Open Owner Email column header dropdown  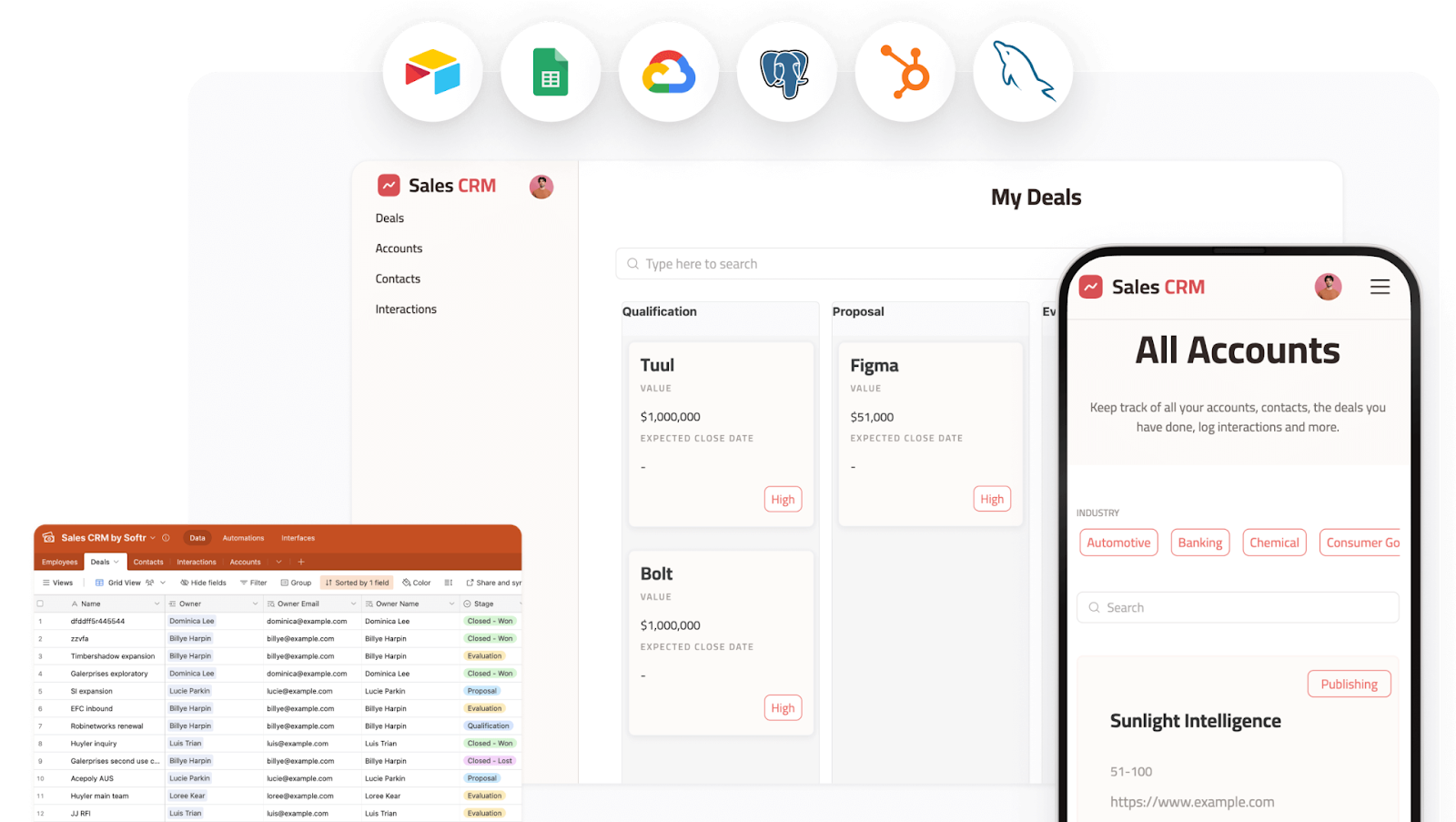click(353, 604)
